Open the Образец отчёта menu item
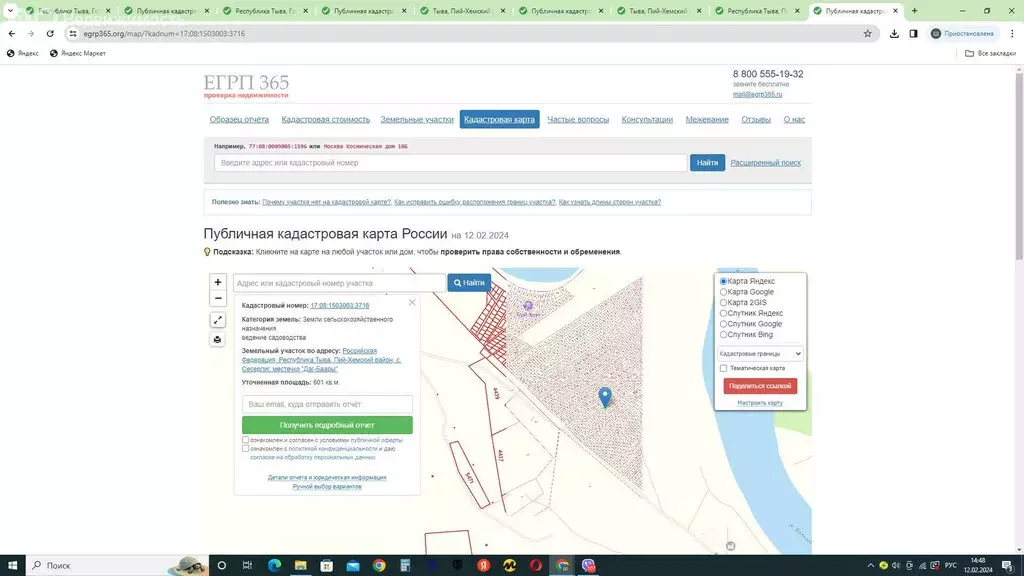This screenshot has width=1024, height=576. (239, 120)
